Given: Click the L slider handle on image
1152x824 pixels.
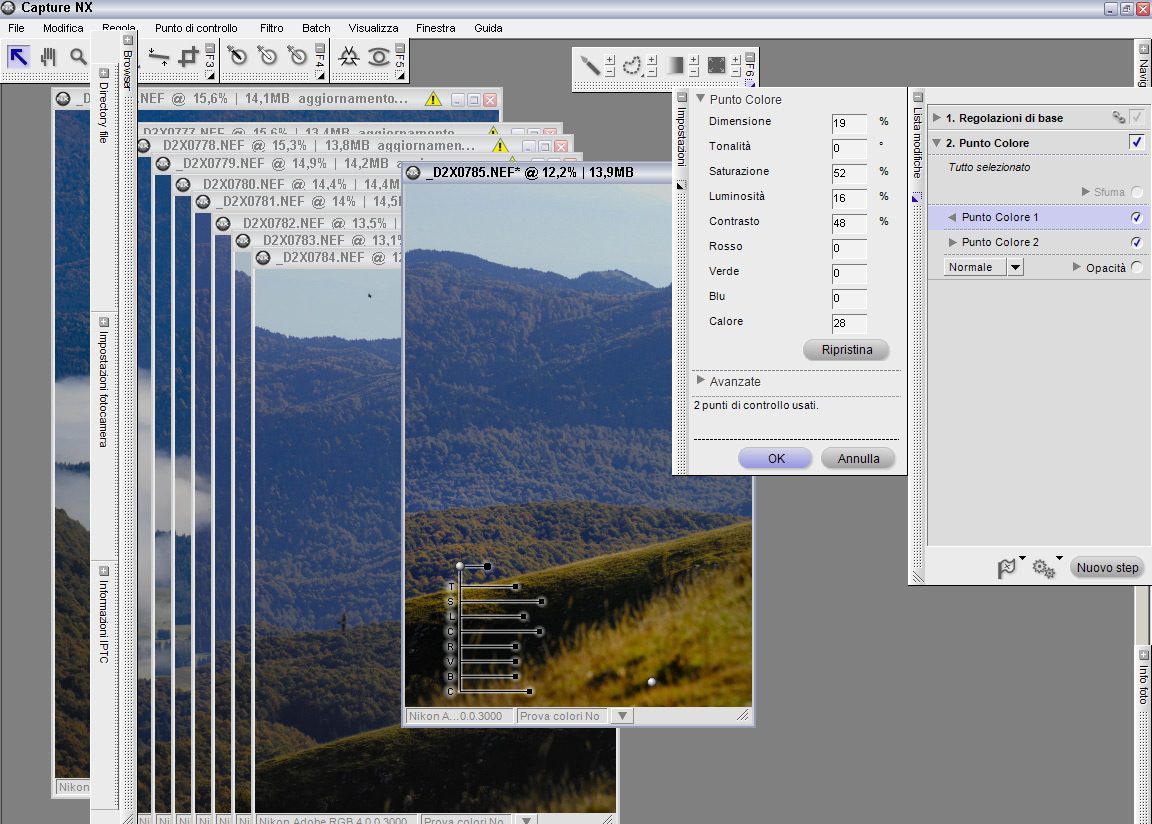Looking at the screenshot, I should (524, 616).
